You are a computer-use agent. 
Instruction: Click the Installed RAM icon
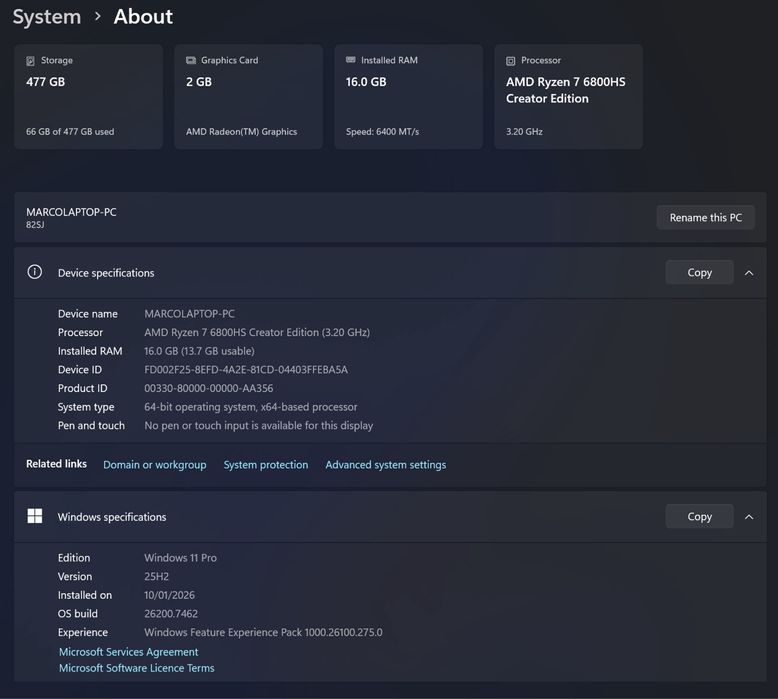[351, 61]
